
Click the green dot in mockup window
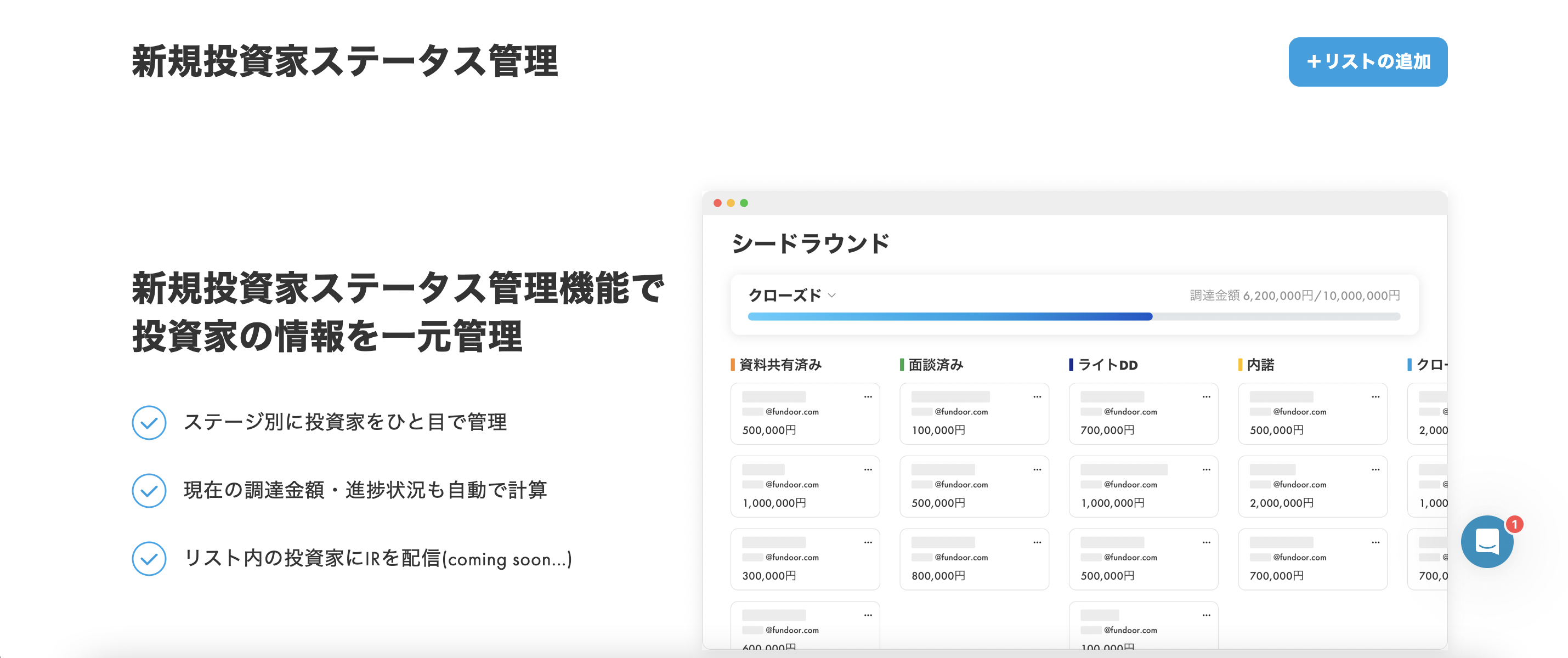point(743,203)
